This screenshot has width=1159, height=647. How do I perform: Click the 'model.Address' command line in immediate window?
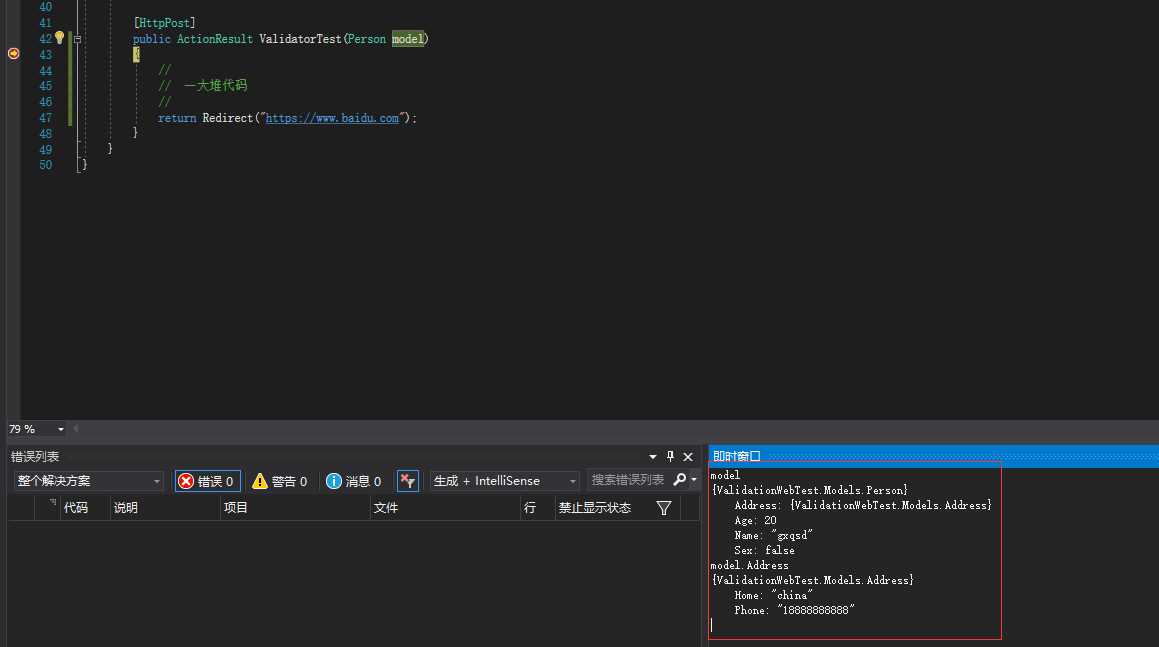click(750, 566)
